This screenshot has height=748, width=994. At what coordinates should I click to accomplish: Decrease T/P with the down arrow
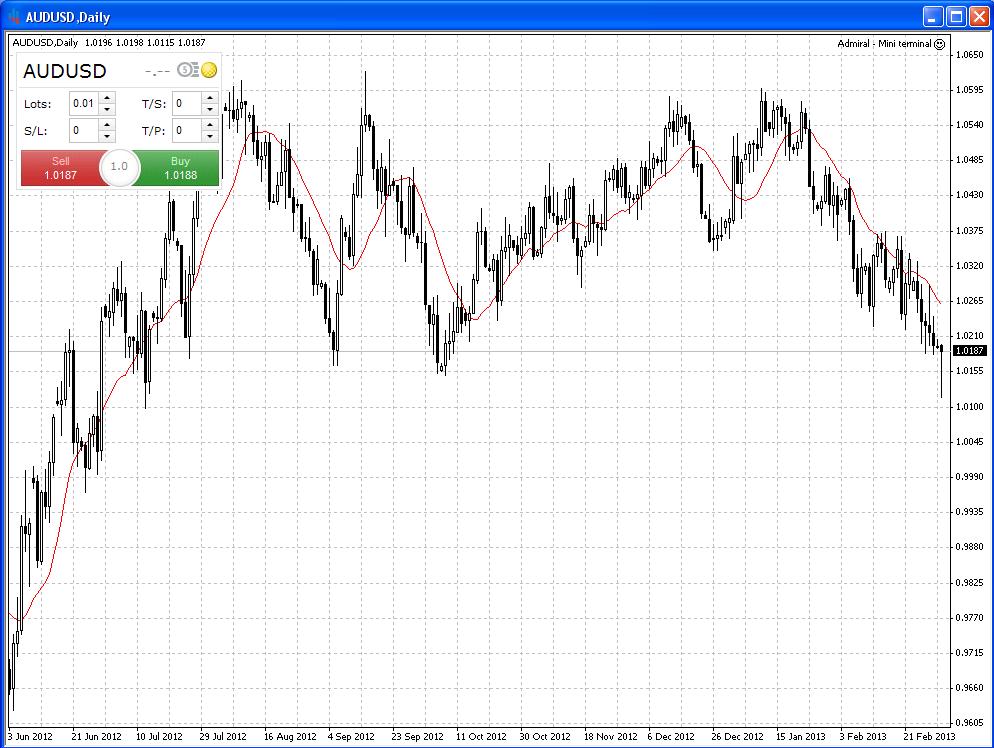click(x=210, y=136)
